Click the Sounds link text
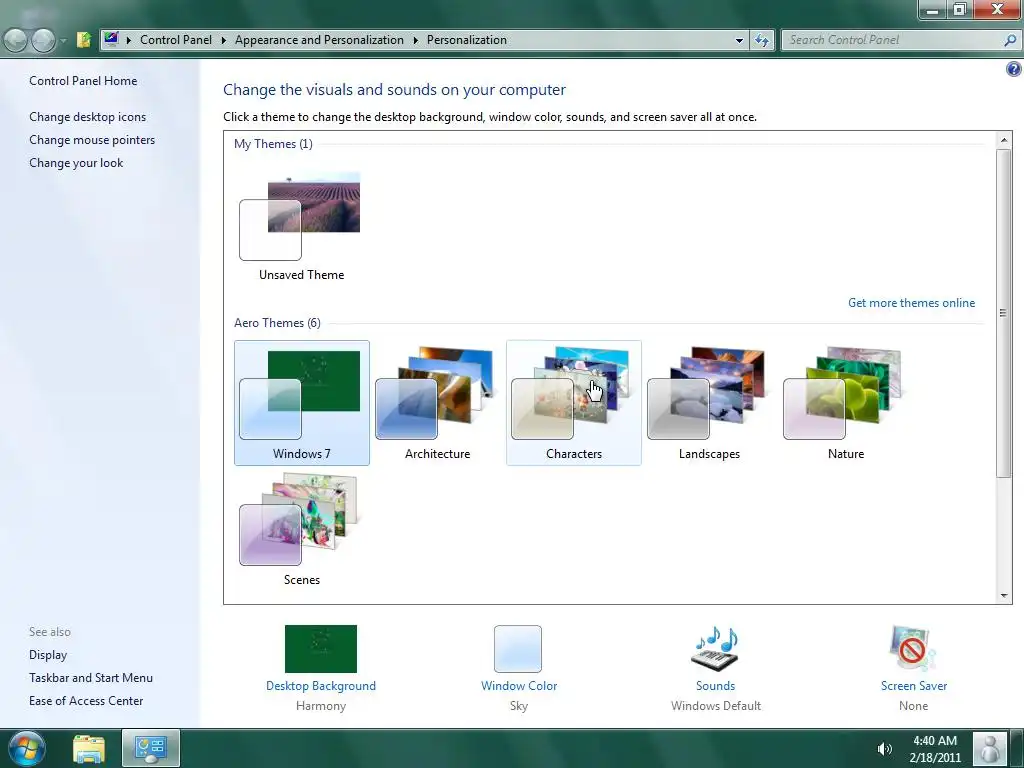Viewport: 1024px width, 768px height. [x=715, y=686]
